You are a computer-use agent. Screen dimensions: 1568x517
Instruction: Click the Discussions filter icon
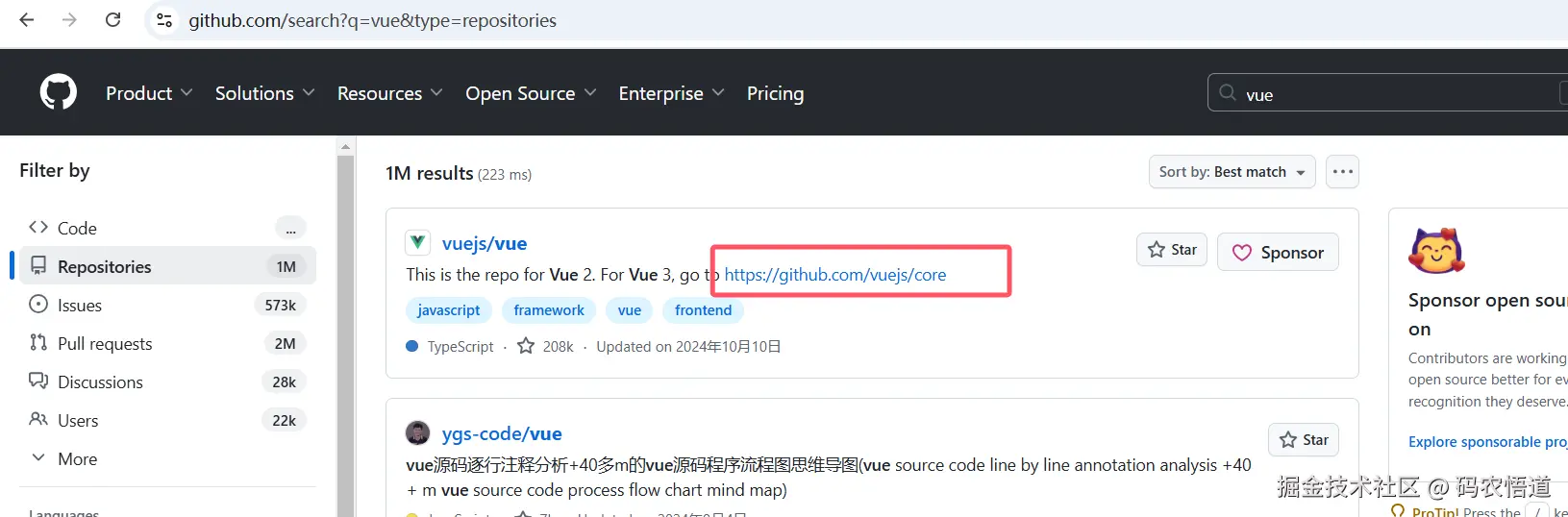[38, 382]
